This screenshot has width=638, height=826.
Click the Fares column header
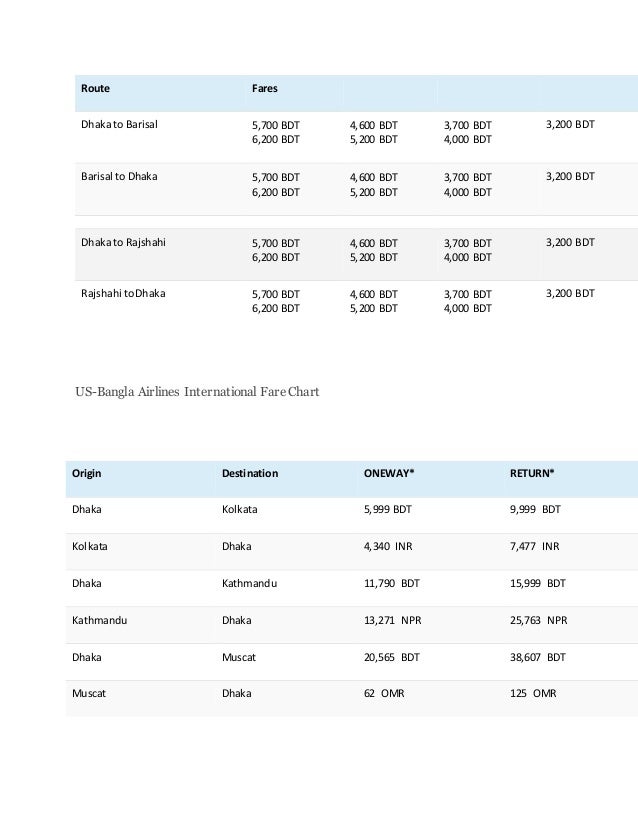265,88
